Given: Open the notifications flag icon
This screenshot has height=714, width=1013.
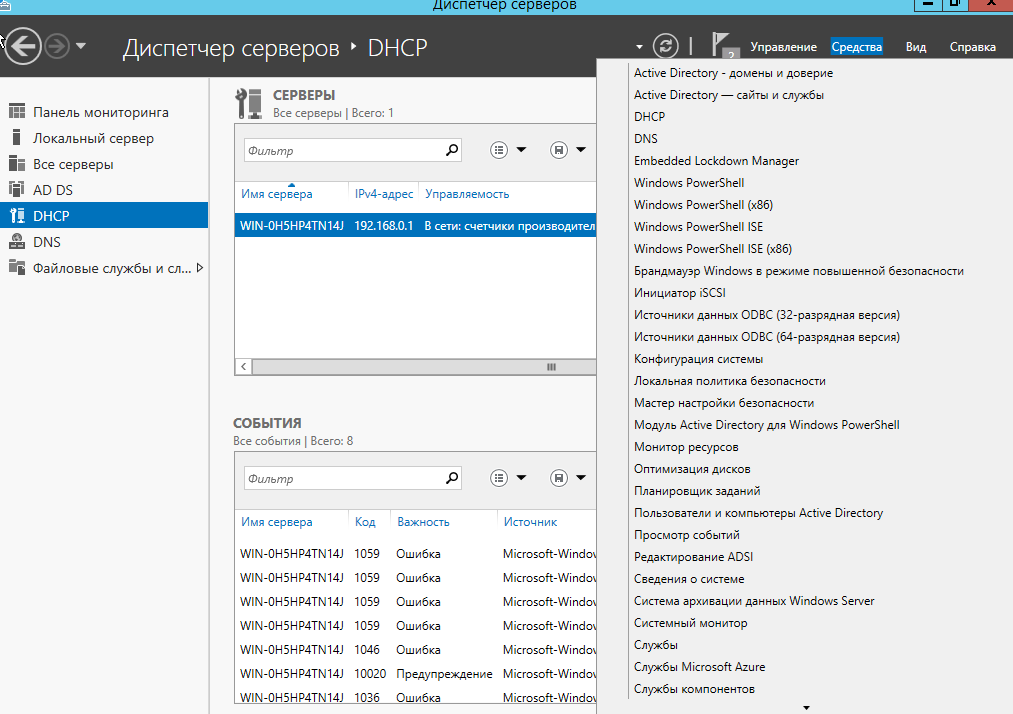Looking at the screenshot, I should (x=723, y=45).
